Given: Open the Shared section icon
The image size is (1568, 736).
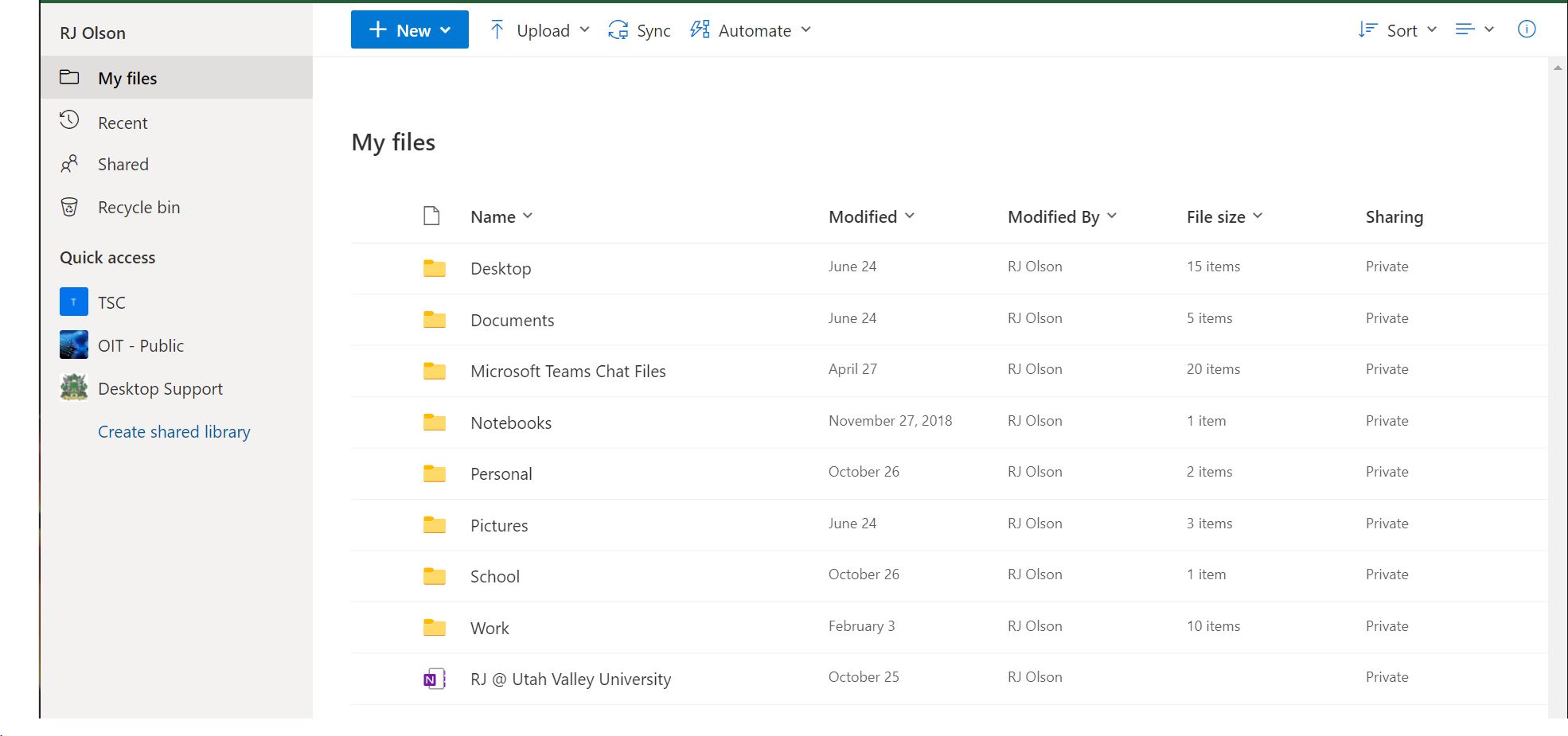Looking at the screenshot, I should pos(69,163).
